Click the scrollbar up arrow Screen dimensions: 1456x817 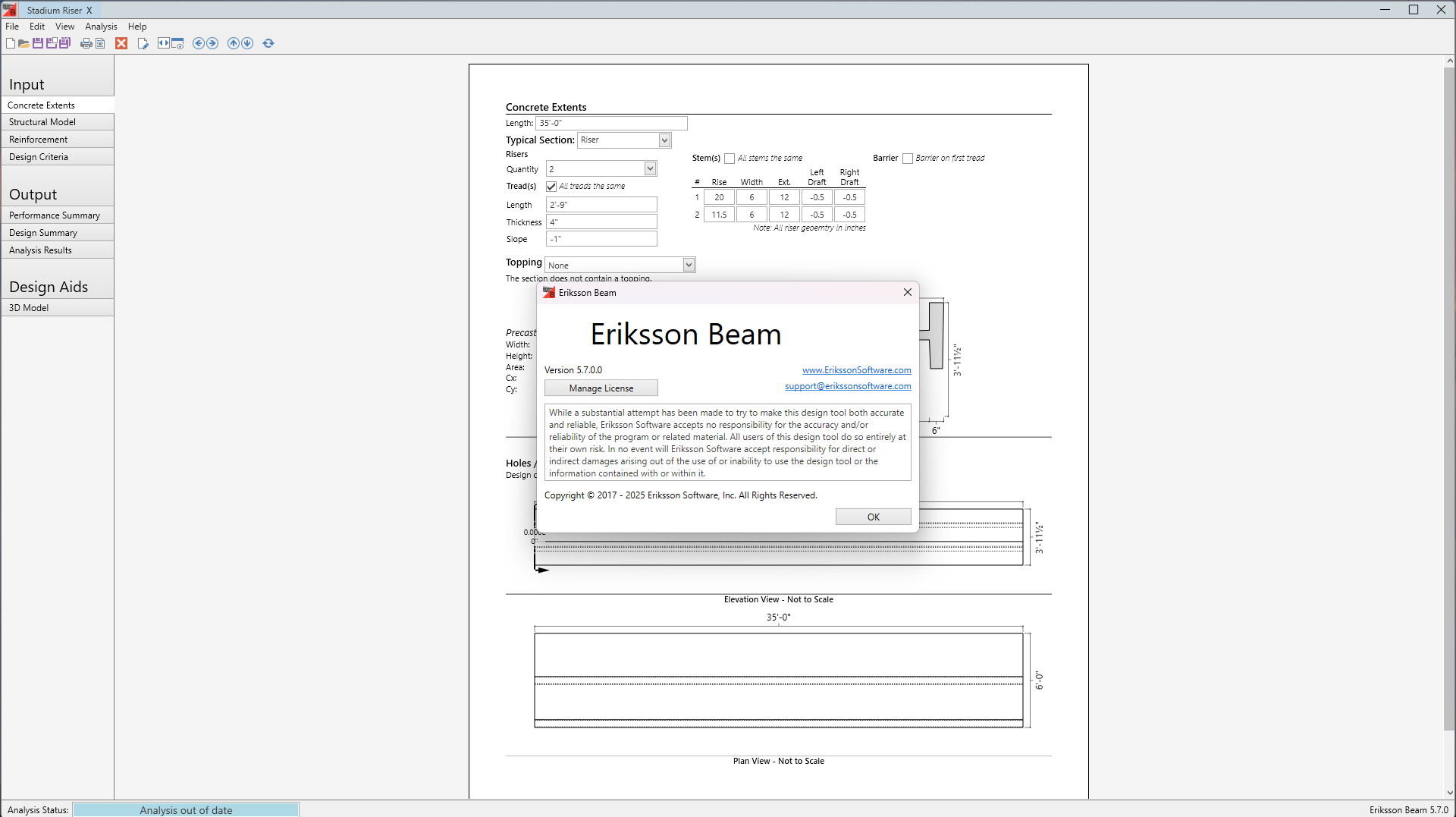[x=1449, y=61]
